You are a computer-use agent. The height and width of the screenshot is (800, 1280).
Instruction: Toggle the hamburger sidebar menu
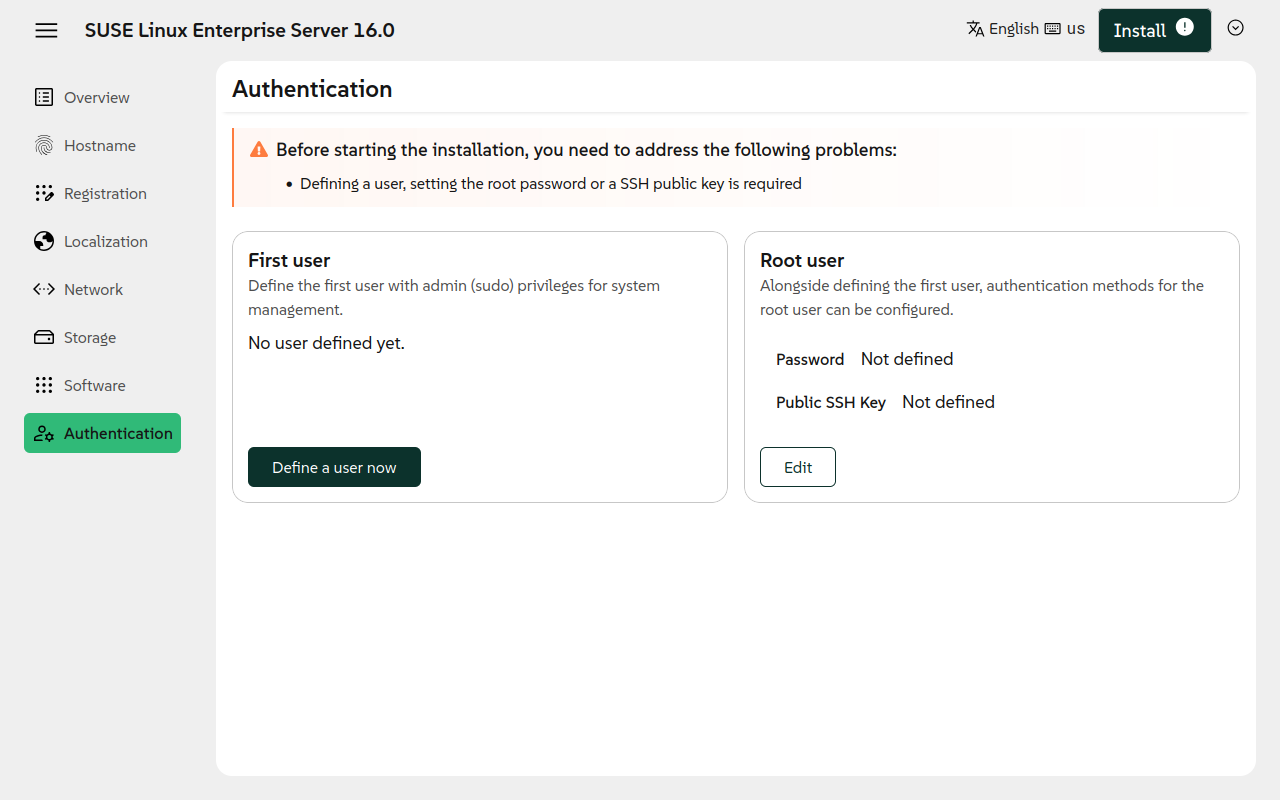(x=46, y=30)
